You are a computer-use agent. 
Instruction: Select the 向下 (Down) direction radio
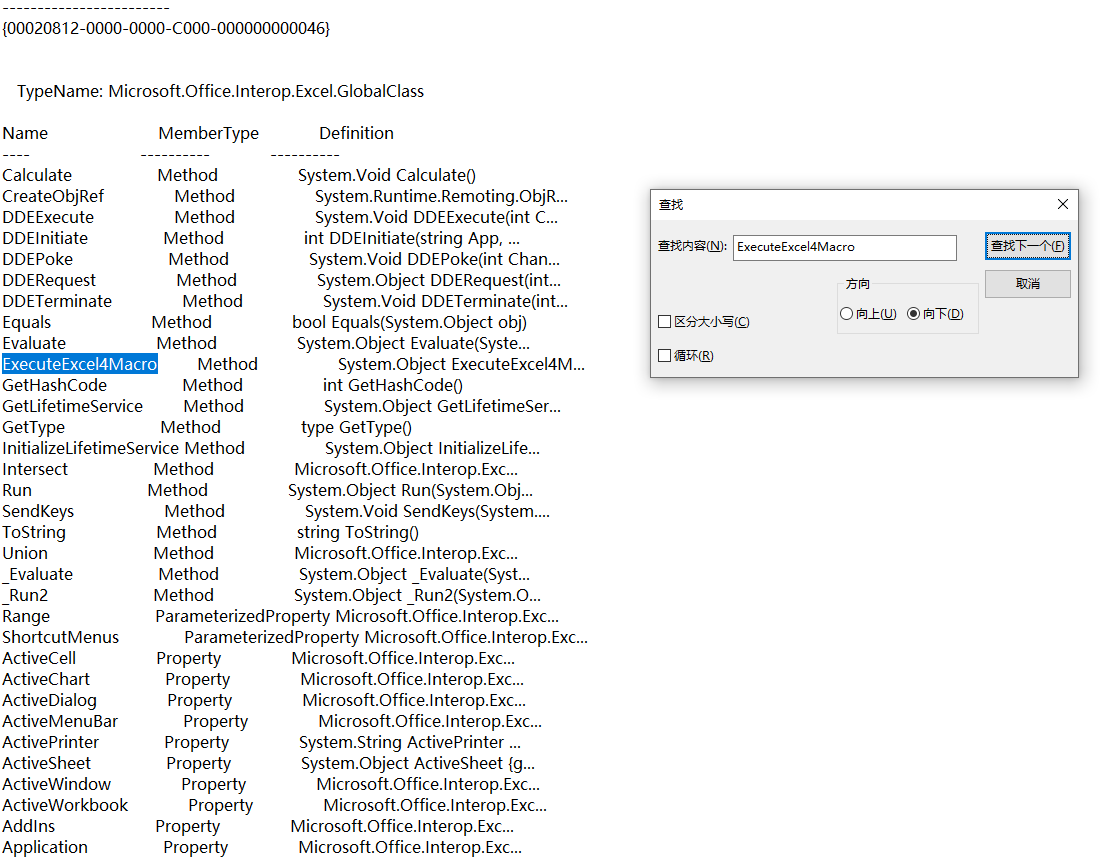(913, 314)
